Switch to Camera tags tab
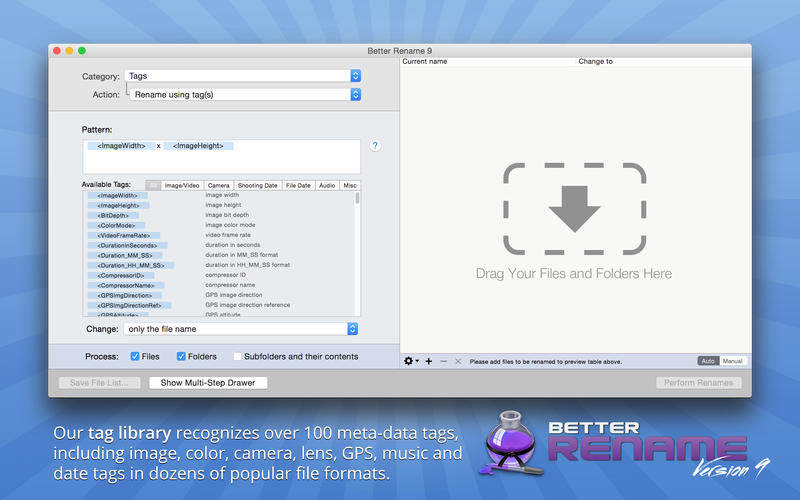This screenshot has width=800, height=500. pyautogui.click(x=218, y=185)
